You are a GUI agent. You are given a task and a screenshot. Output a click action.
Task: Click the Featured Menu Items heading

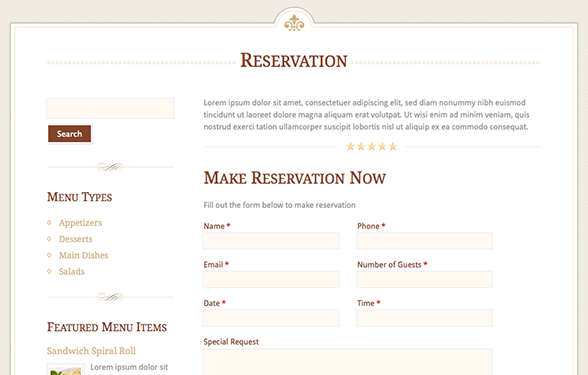[107, 327]
